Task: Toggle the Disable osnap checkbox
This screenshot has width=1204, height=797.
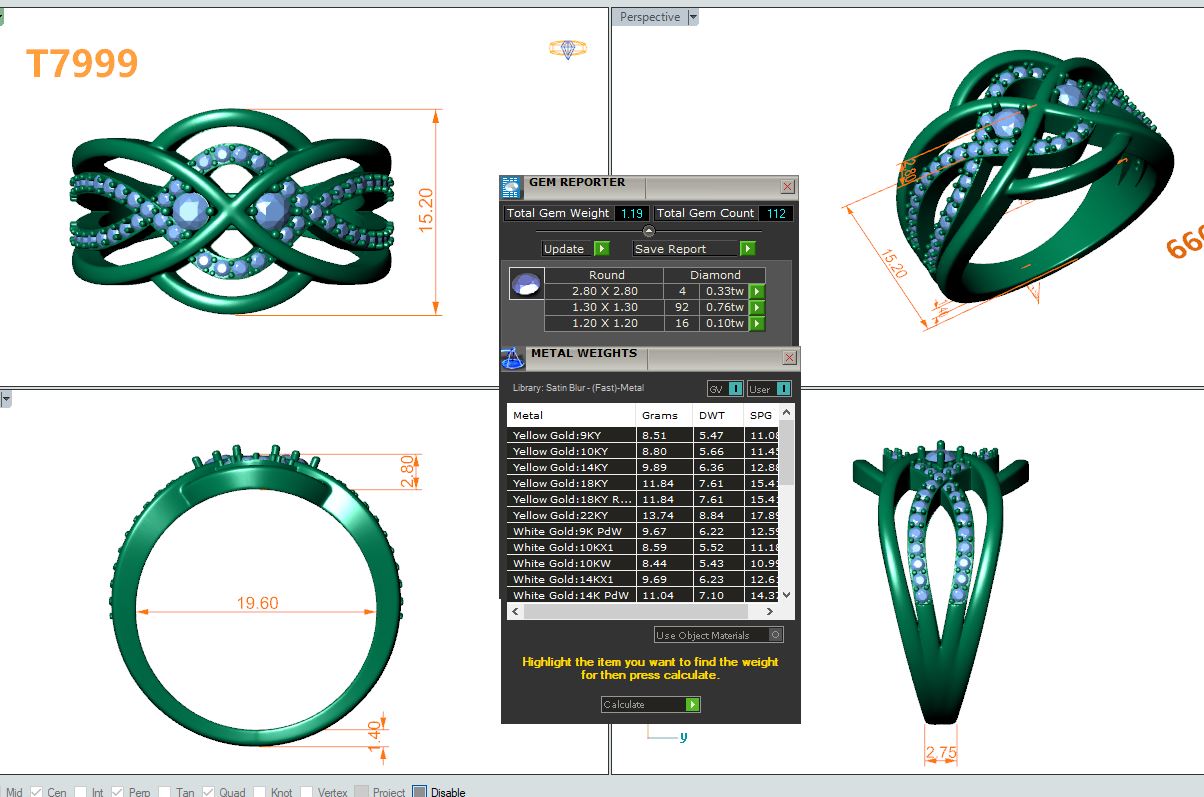Action: click(420, 792)
